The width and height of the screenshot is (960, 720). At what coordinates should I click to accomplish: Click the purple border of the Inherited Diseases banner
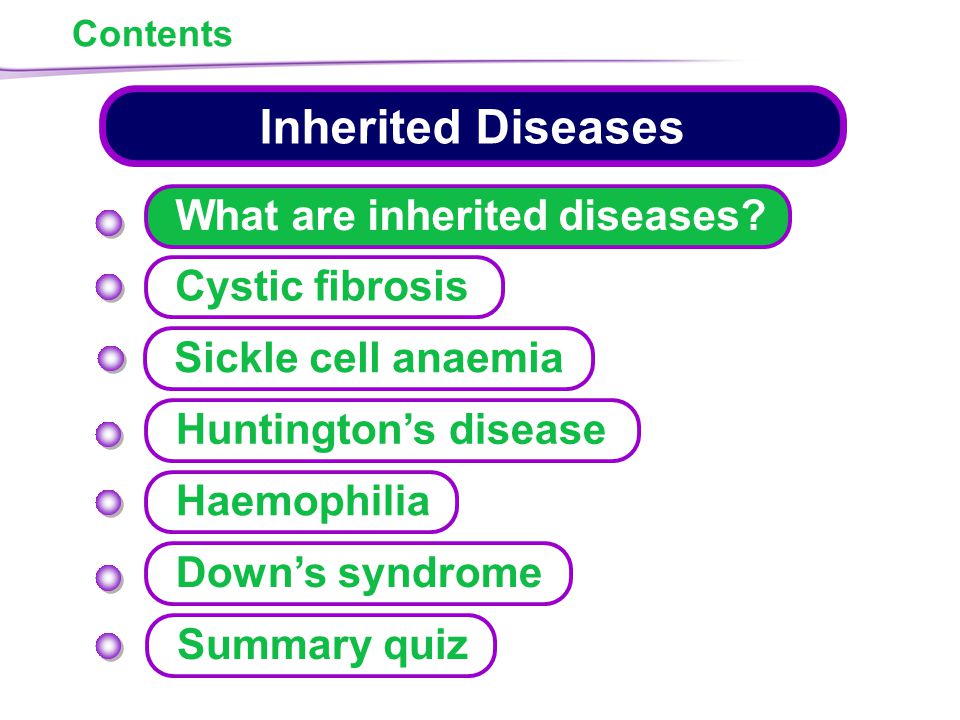click(x=473, y=89)
